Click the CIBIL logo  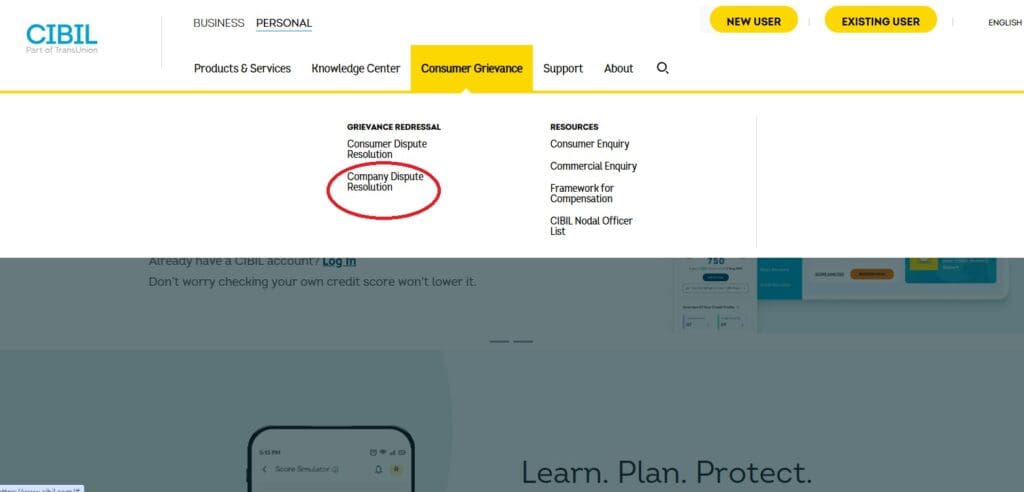[61, 38]
